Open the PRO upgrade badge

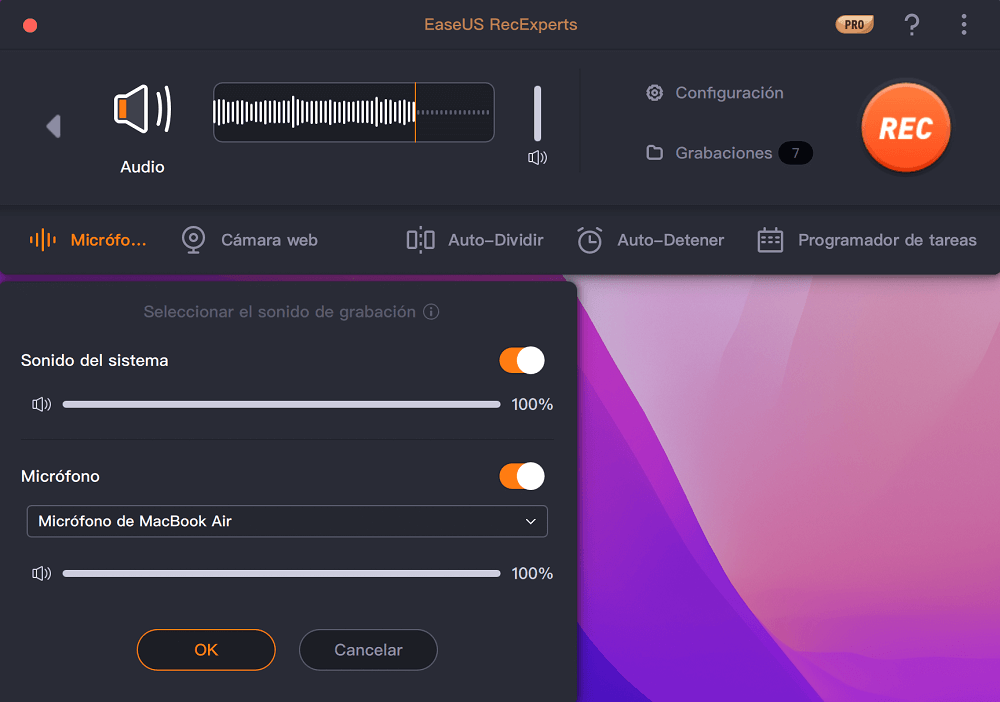tap(855, 25)
